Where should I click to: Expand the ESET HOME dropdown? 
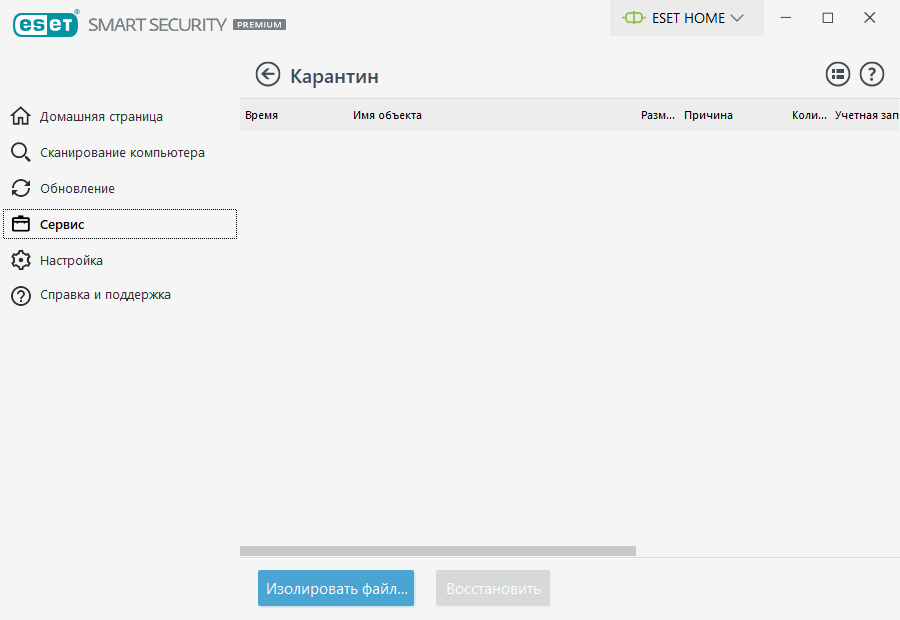(x=736, y=18)
